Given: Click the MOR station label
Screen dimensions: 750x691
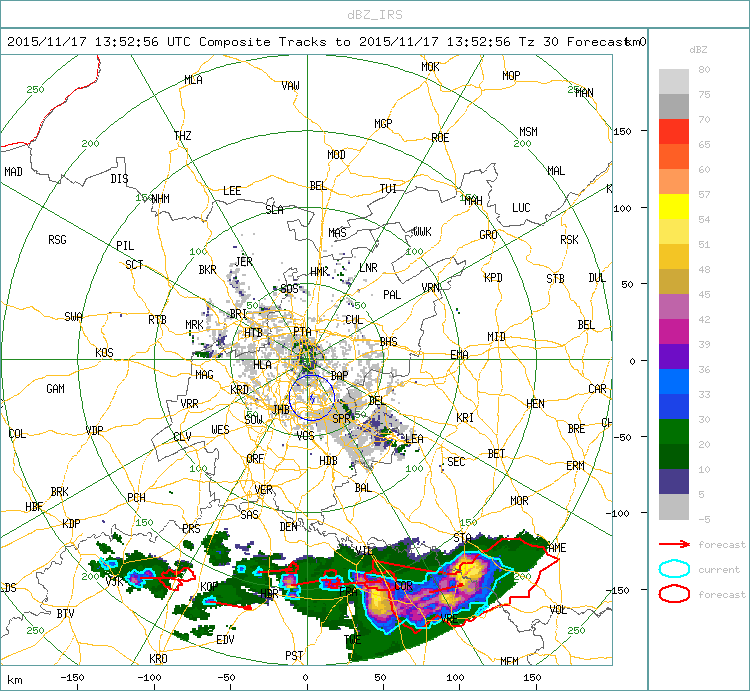Looking at the screenshot, I should (519, 501).
